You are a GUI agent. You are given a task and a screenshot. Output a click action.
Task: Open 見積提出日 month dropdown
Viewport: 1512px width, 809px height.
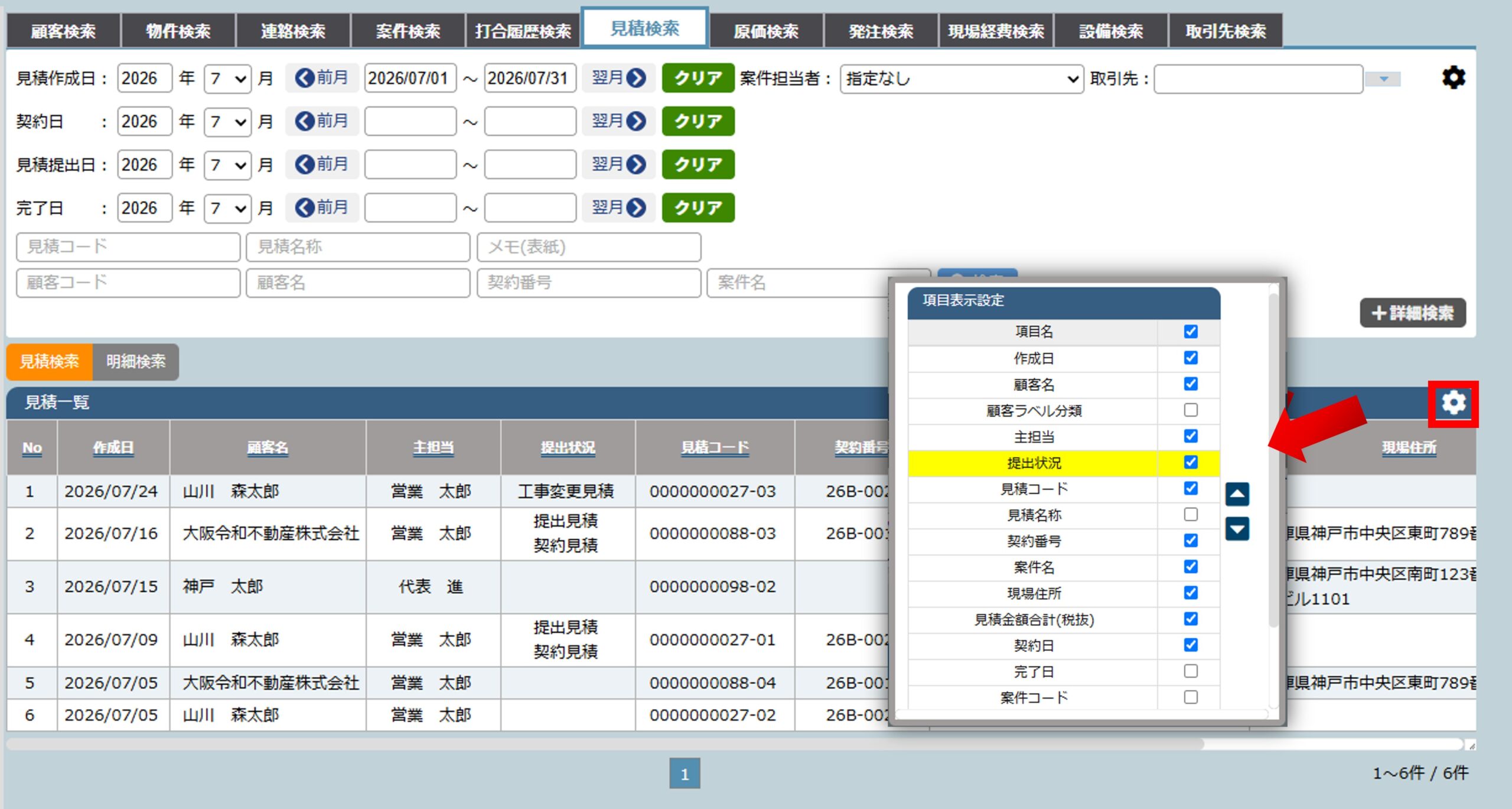pyautogui.click(x=227, y=165)
